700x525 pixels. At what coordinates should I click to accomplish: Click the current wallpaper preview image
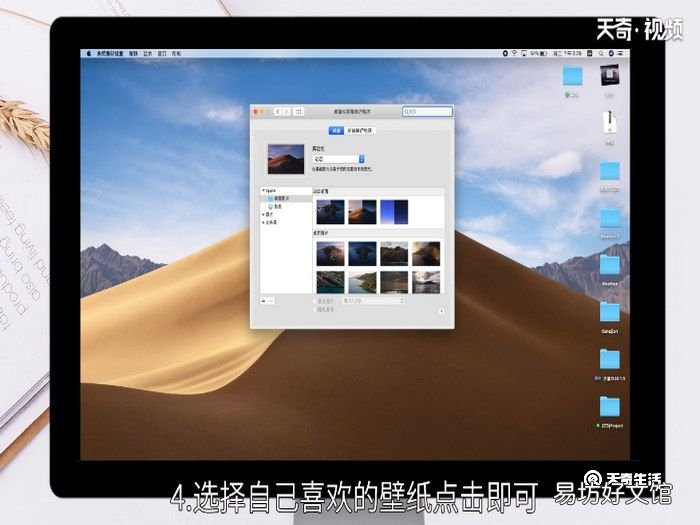coord(286,159)
